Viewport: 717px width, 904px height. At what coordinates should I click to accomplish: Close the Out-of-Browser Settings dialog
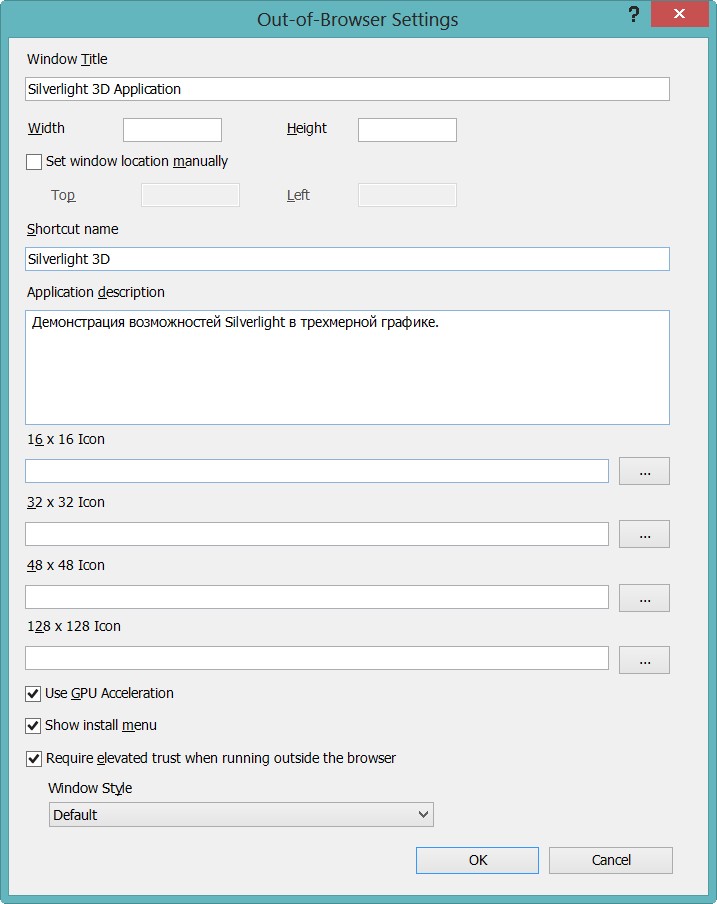pyautogui.click(x=680, y=14)
